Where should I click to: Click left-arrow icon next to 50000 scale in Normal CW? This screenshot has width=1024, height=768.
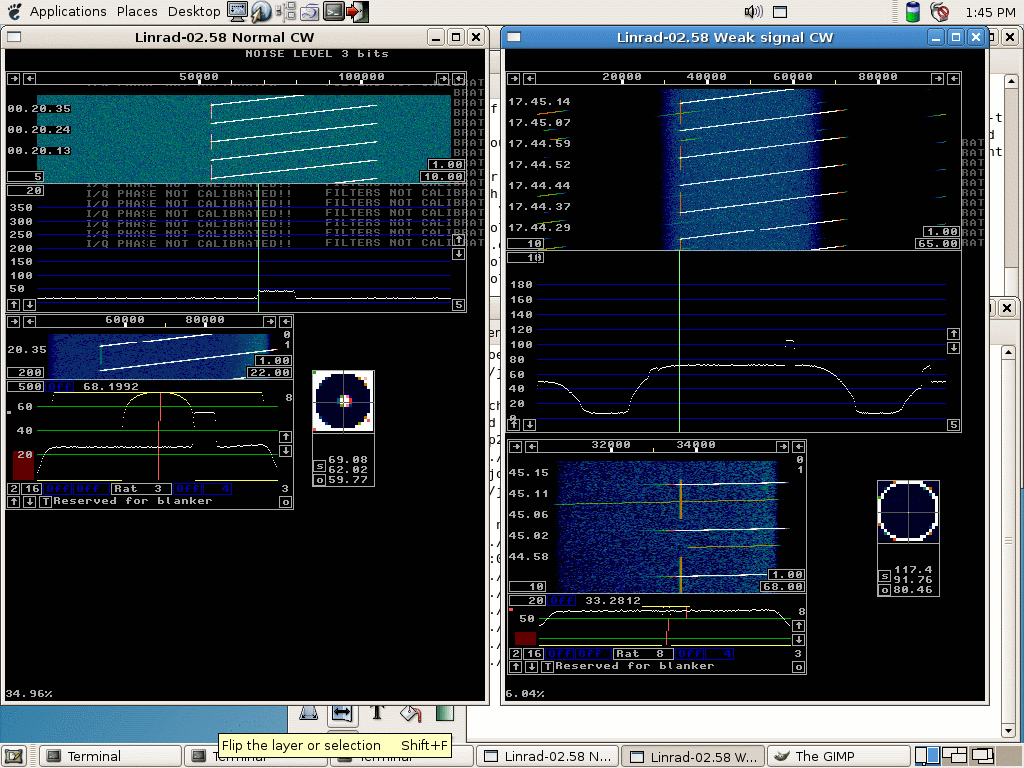point(29,78)
